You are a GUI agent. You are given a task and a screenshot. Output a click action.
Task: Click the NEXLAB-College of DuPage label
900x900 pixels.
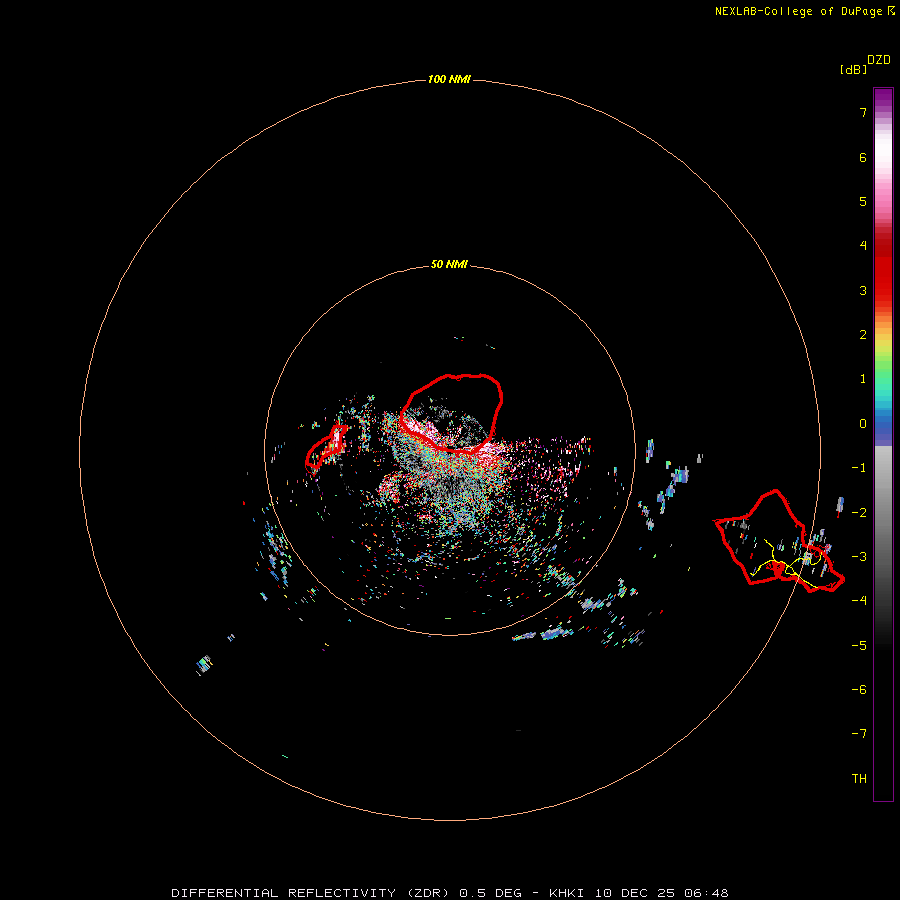point(804,11)
